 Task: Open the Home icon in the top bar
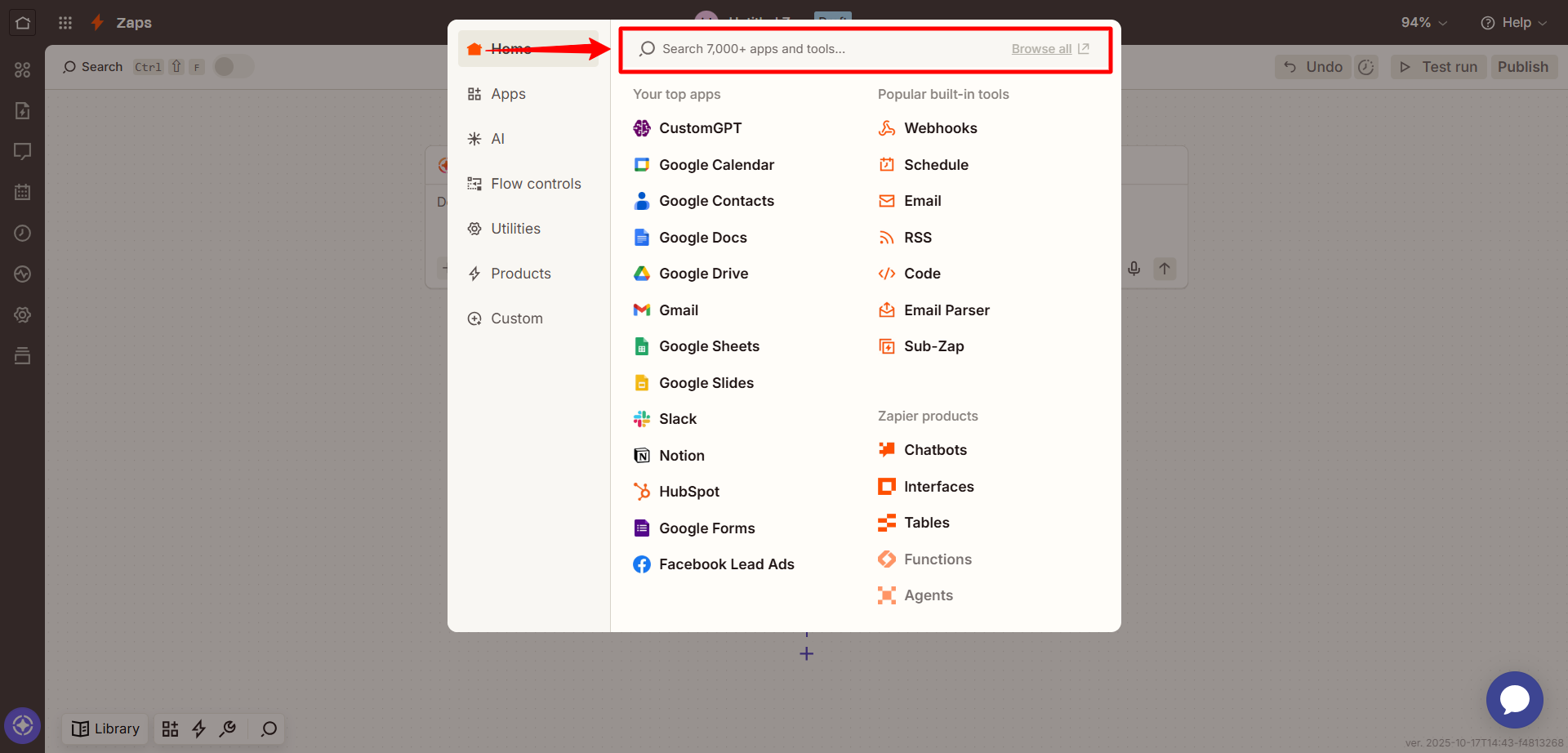22,22
